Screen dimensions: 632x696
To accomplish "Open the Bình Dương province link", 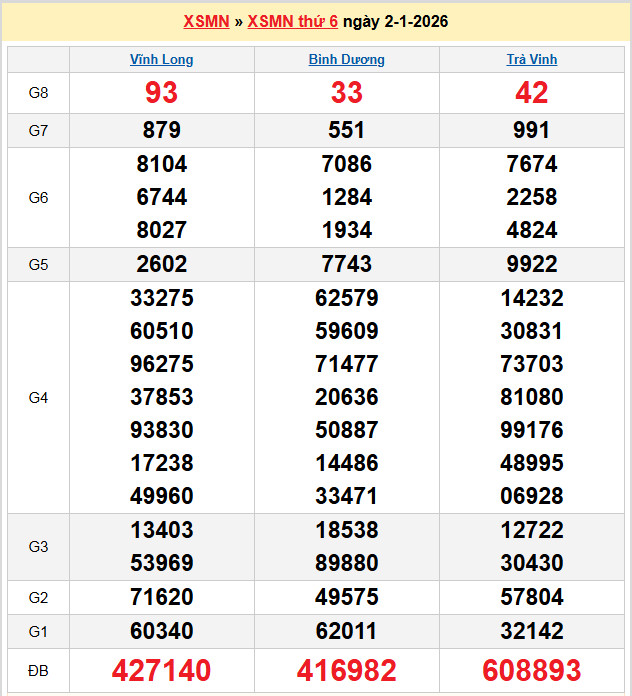I will tap(346, 60).
